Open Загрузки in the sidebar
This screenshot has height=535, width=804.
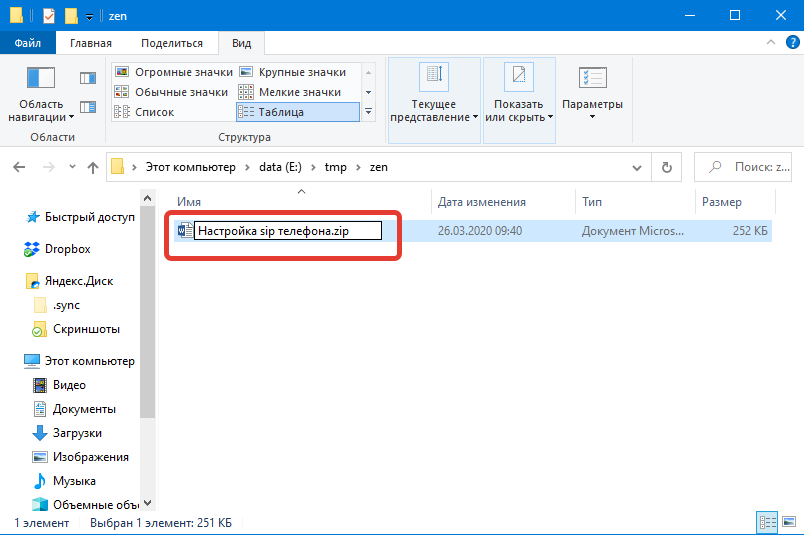point(67,433)
